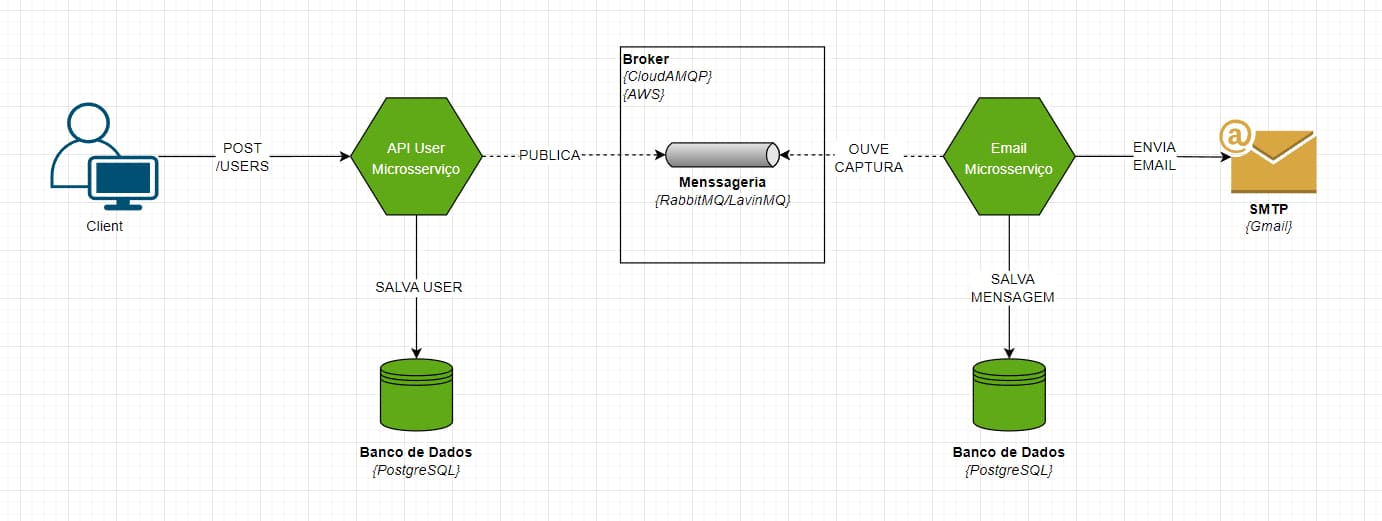Select the SALVA USER label
This screenshot has width=1382, height=521.
tap(419, 287)
